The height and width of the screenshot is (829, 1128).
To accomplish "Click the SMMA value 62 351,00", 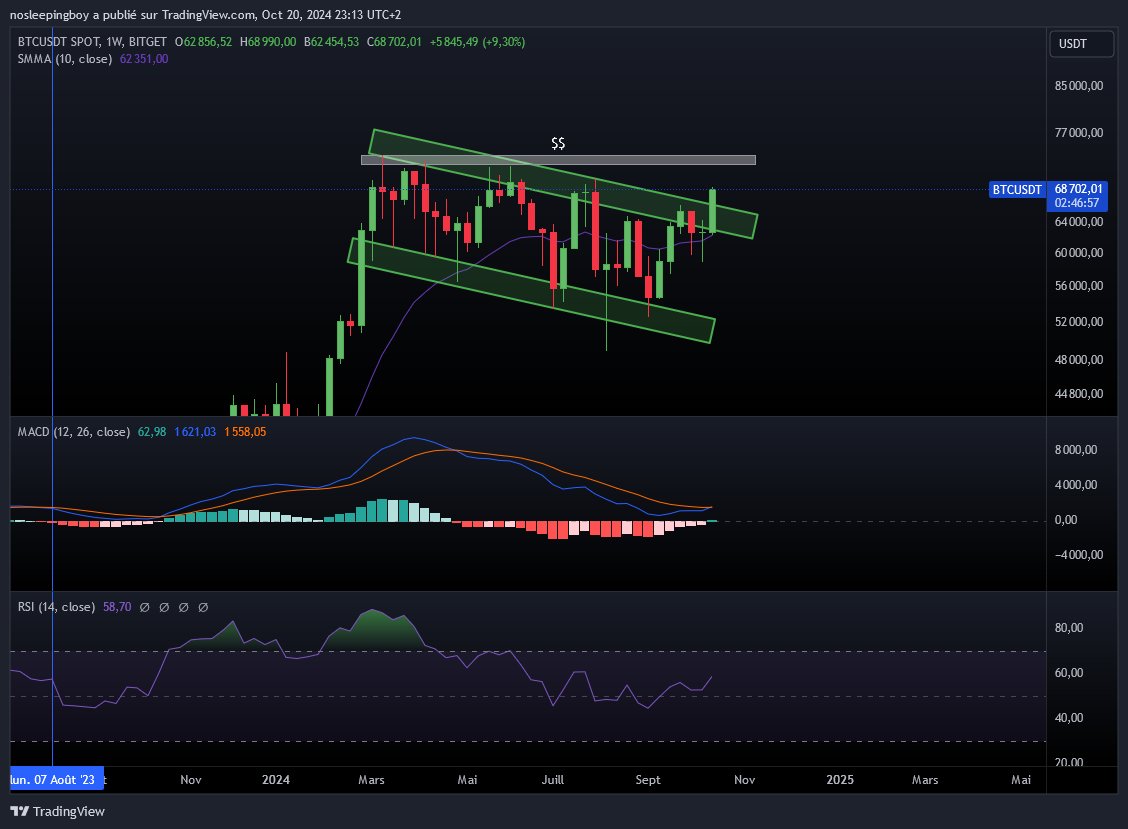I will click(x=144, y=59).
